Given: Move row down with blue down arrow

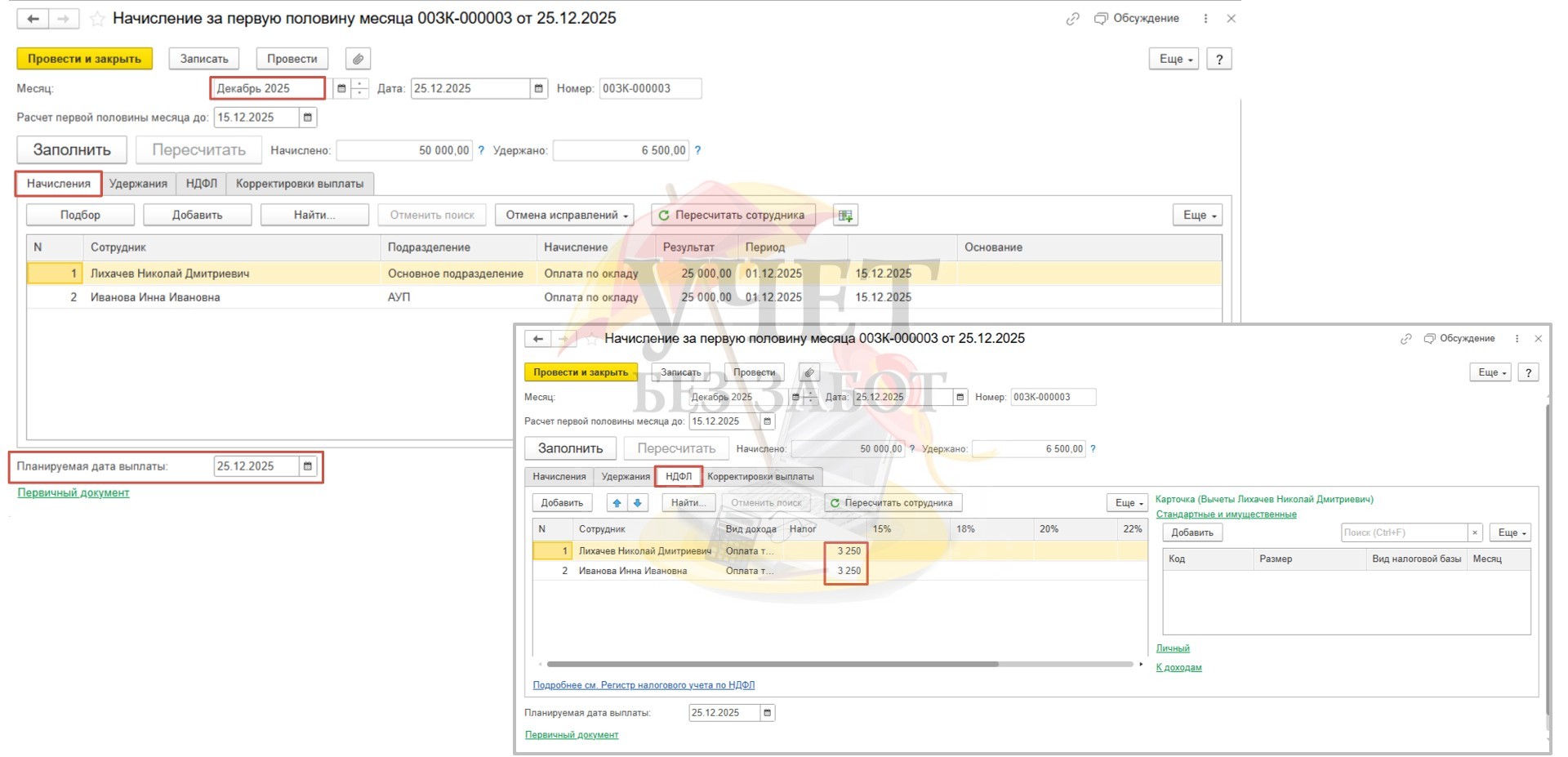Looking at the screenshot, I should click(x=638, y=503).
